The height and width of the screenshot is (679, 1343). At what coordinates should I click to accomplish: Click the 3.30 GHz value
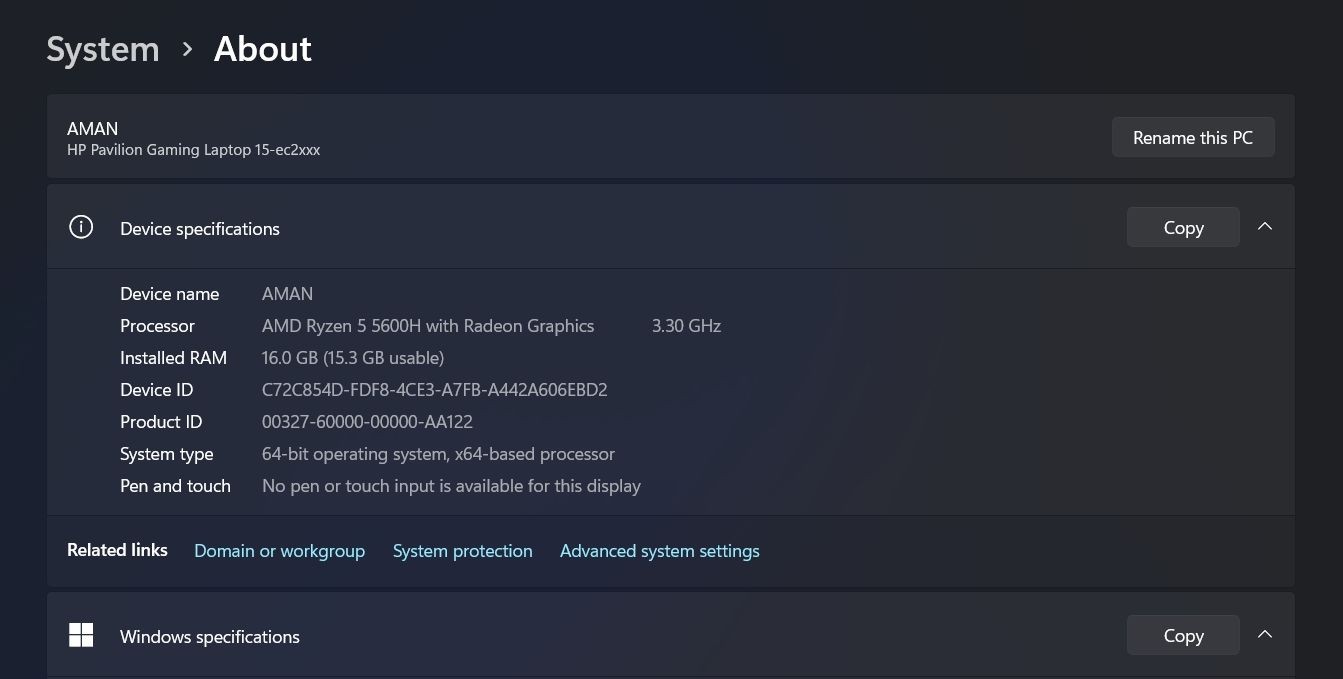(x=686, y=326)
